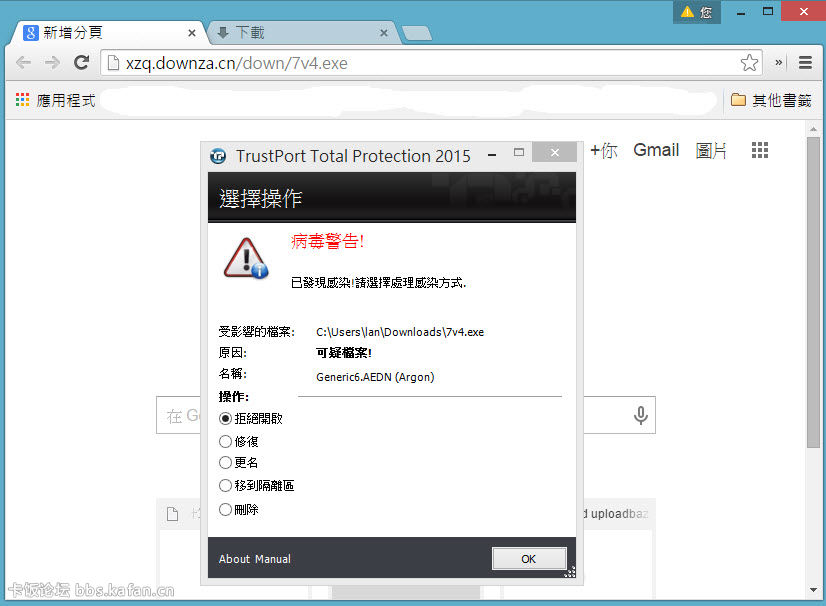The height and width of the screenshot is (606, 826).
Task: Open the Chrome hamburger menu
Action: 805,63
